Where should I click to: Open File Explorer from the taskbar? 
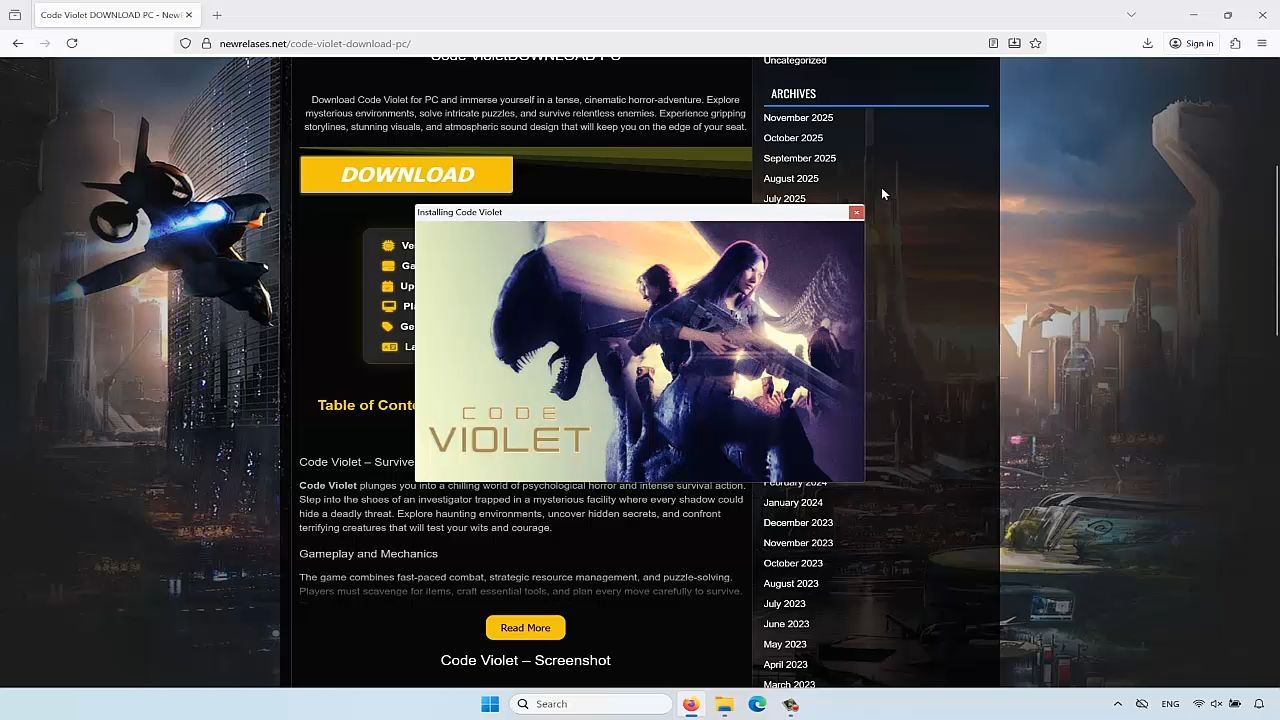724,704
